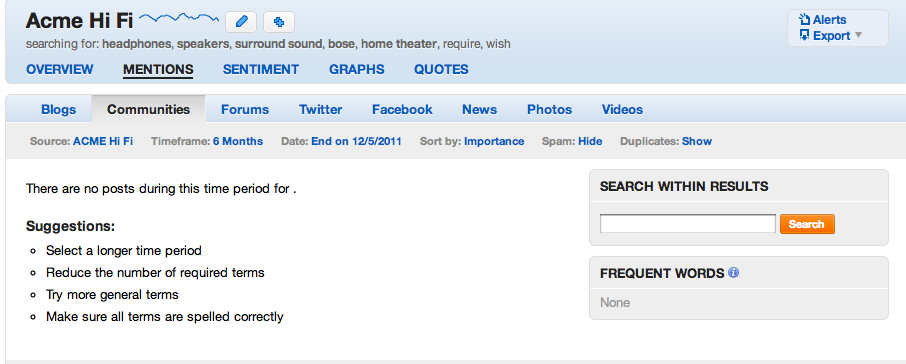Click the blue plus add button
The height and width of the screenshot is (364, 906).
point(279,22)
